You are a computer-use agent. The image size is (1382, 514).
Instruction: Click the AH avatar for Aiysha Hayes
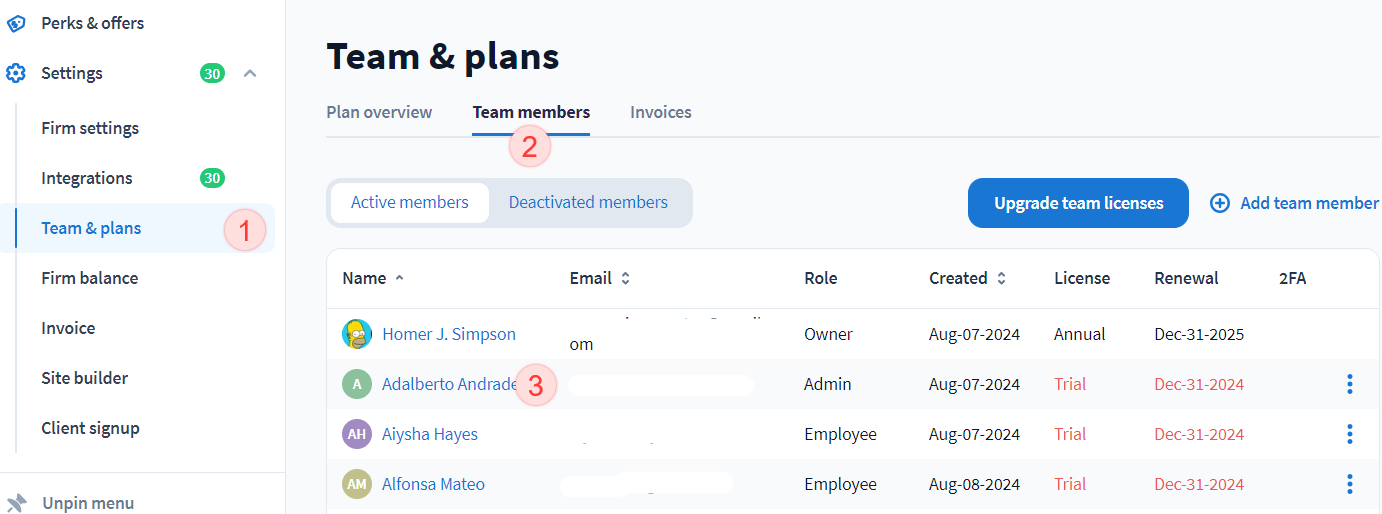(x=357, y=434)
